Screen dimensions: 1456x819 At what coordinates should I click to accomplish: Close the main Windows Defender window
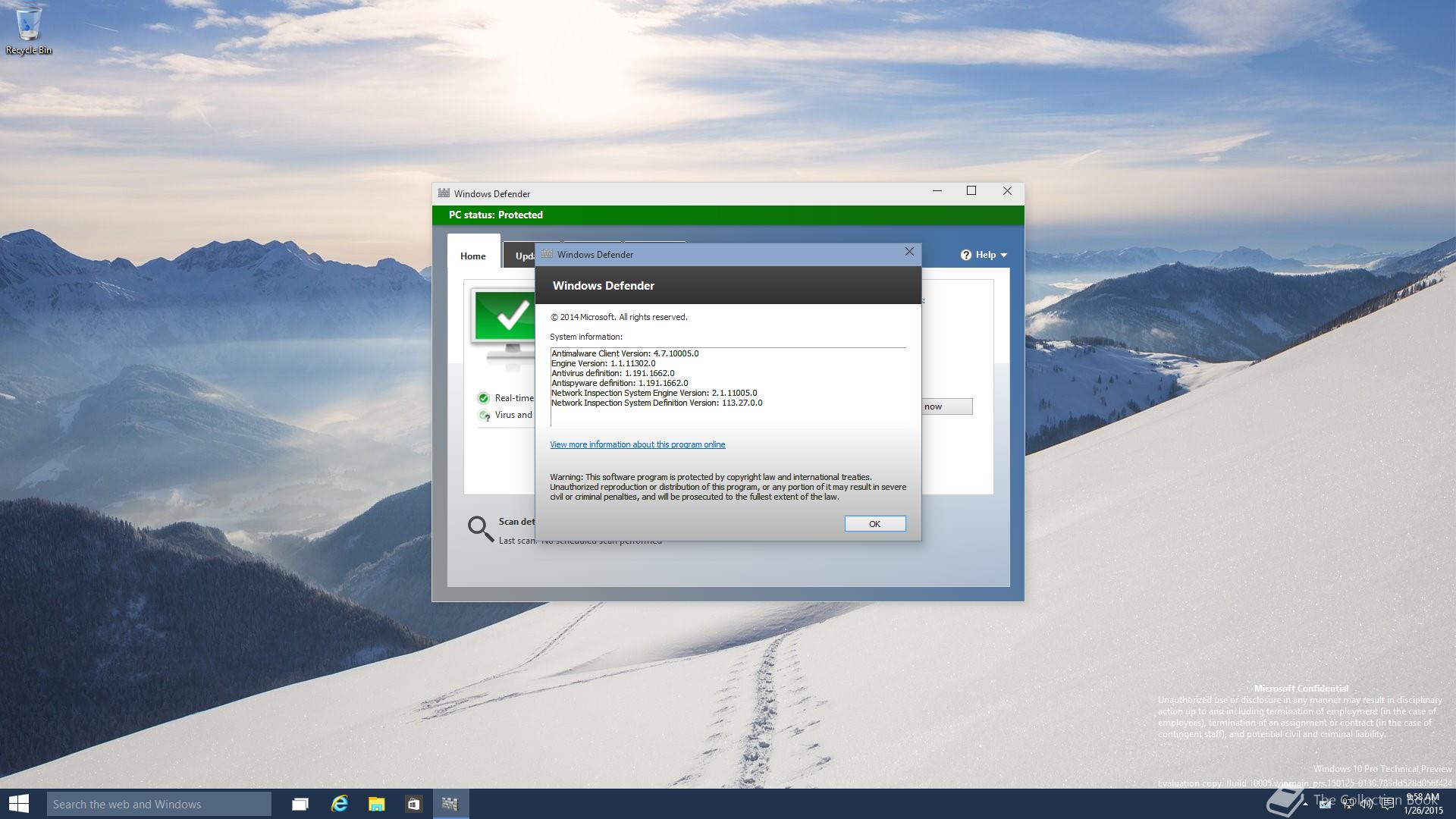pos(1007,191)
